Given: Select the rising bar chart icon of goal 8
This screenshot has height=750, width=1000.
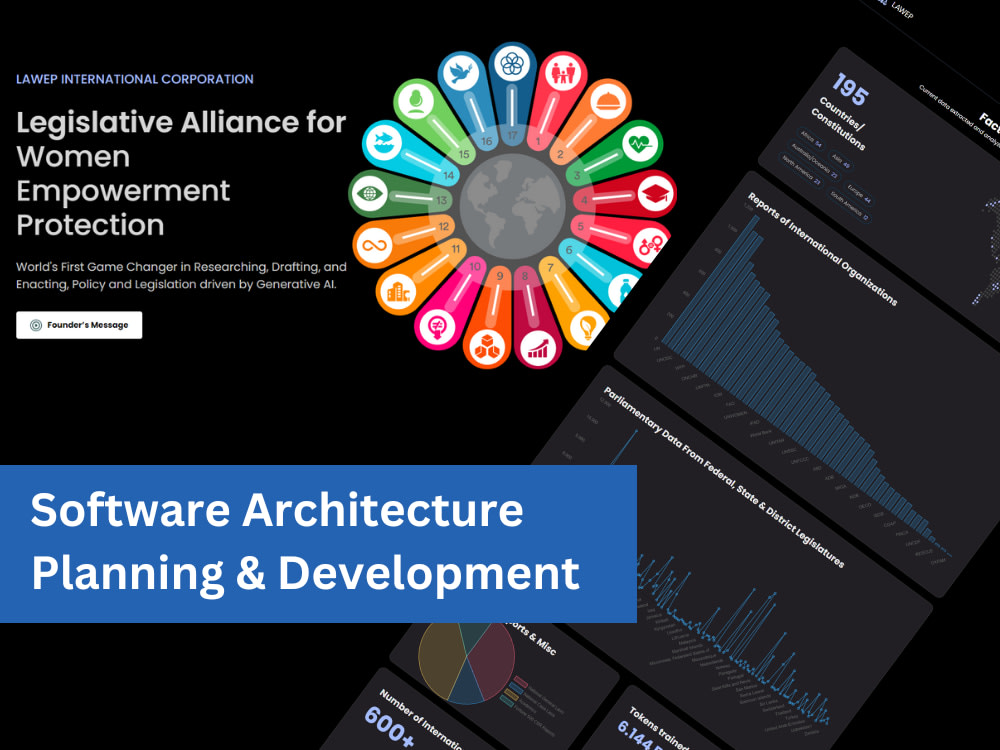Looking at the screenshot, I should 538,348.
